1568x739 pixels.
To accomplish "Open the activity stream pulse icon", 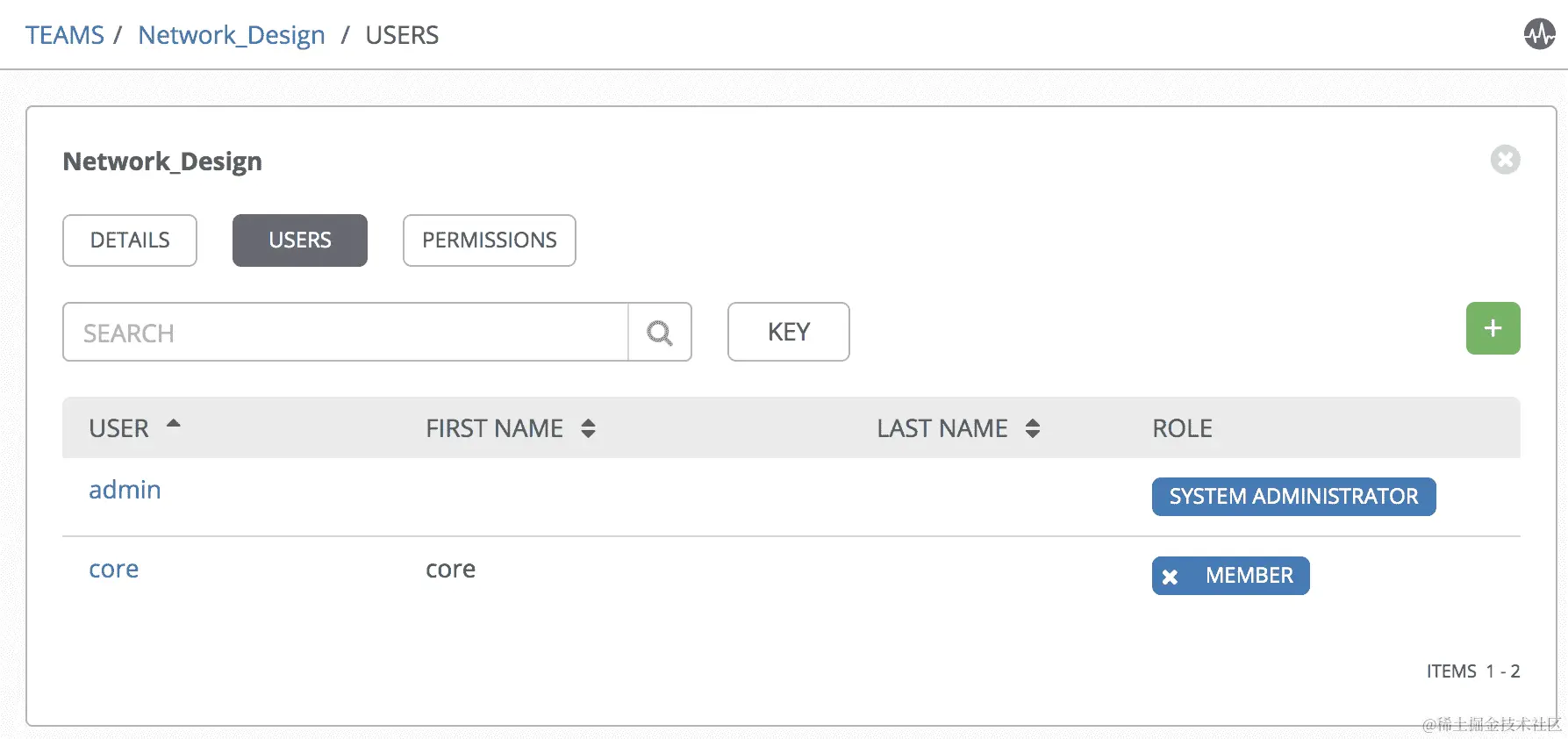I will 1539,34.
